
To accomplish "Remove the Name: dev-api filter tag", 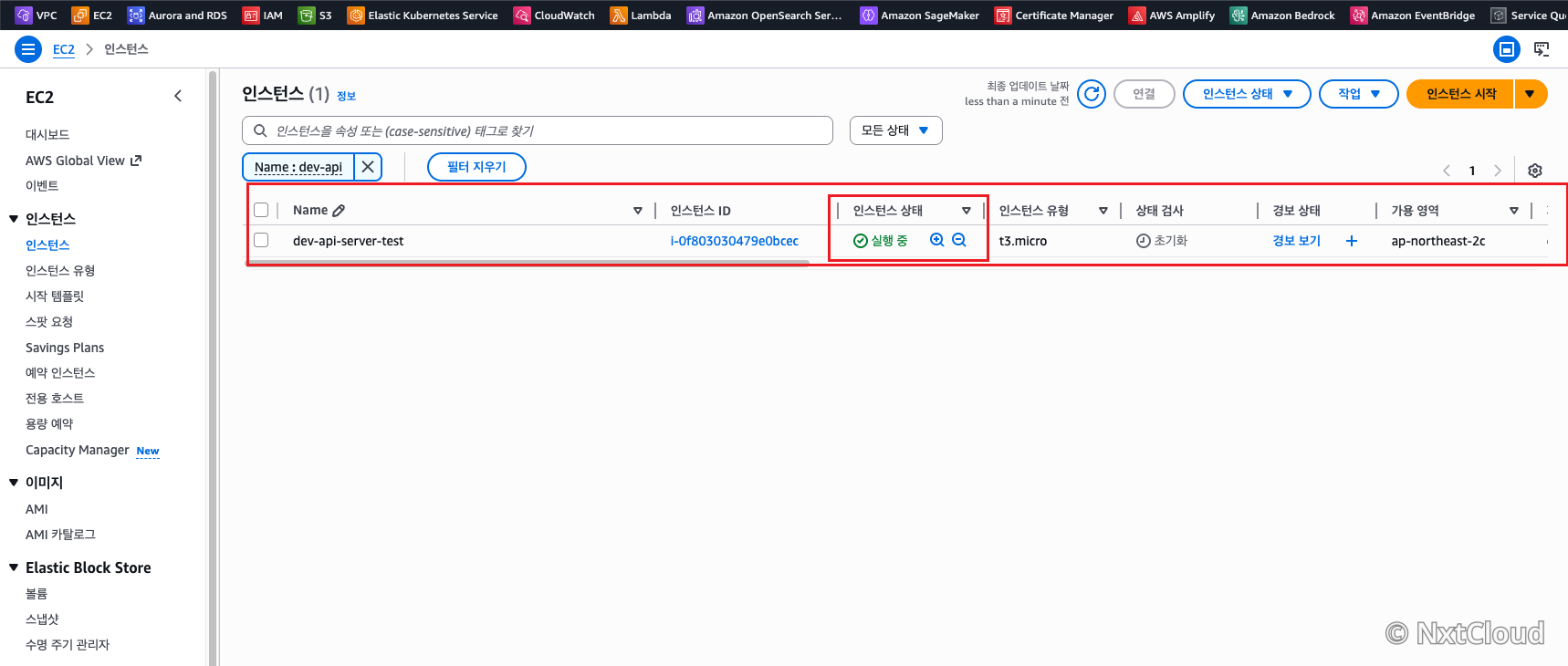I will 368,167.
